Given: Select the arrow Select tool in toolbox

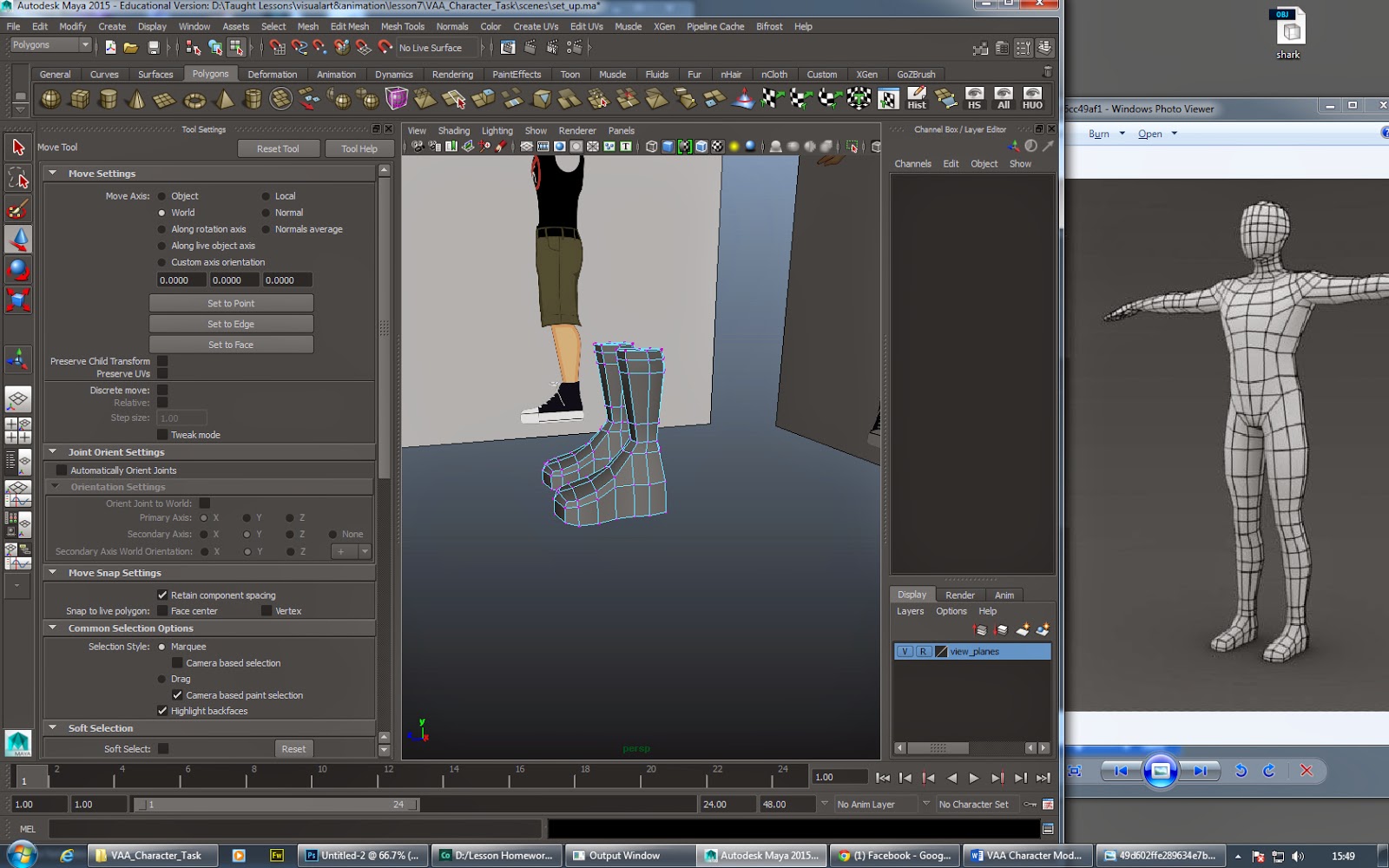Looking at the screenshot, I should (18, 148).
